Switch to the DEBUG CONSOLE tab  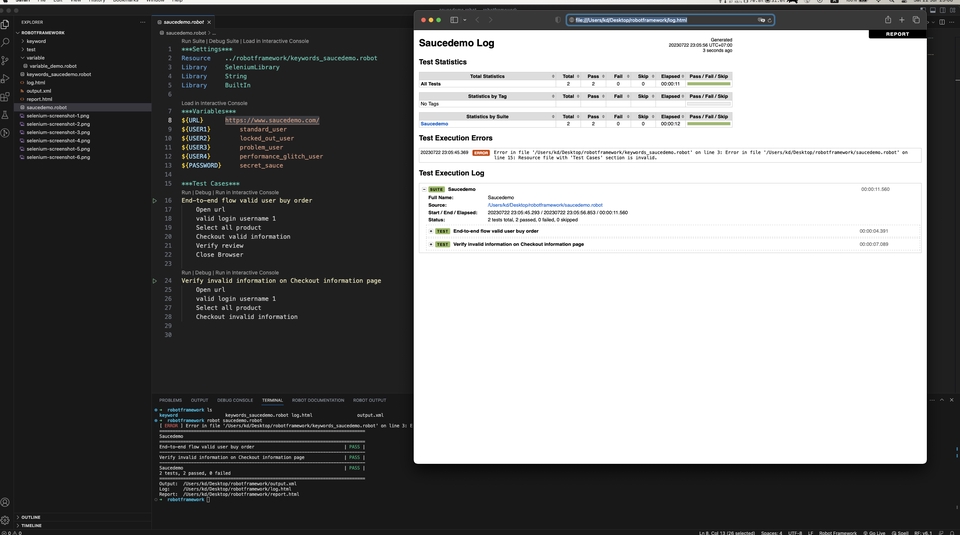click(234, 400)
